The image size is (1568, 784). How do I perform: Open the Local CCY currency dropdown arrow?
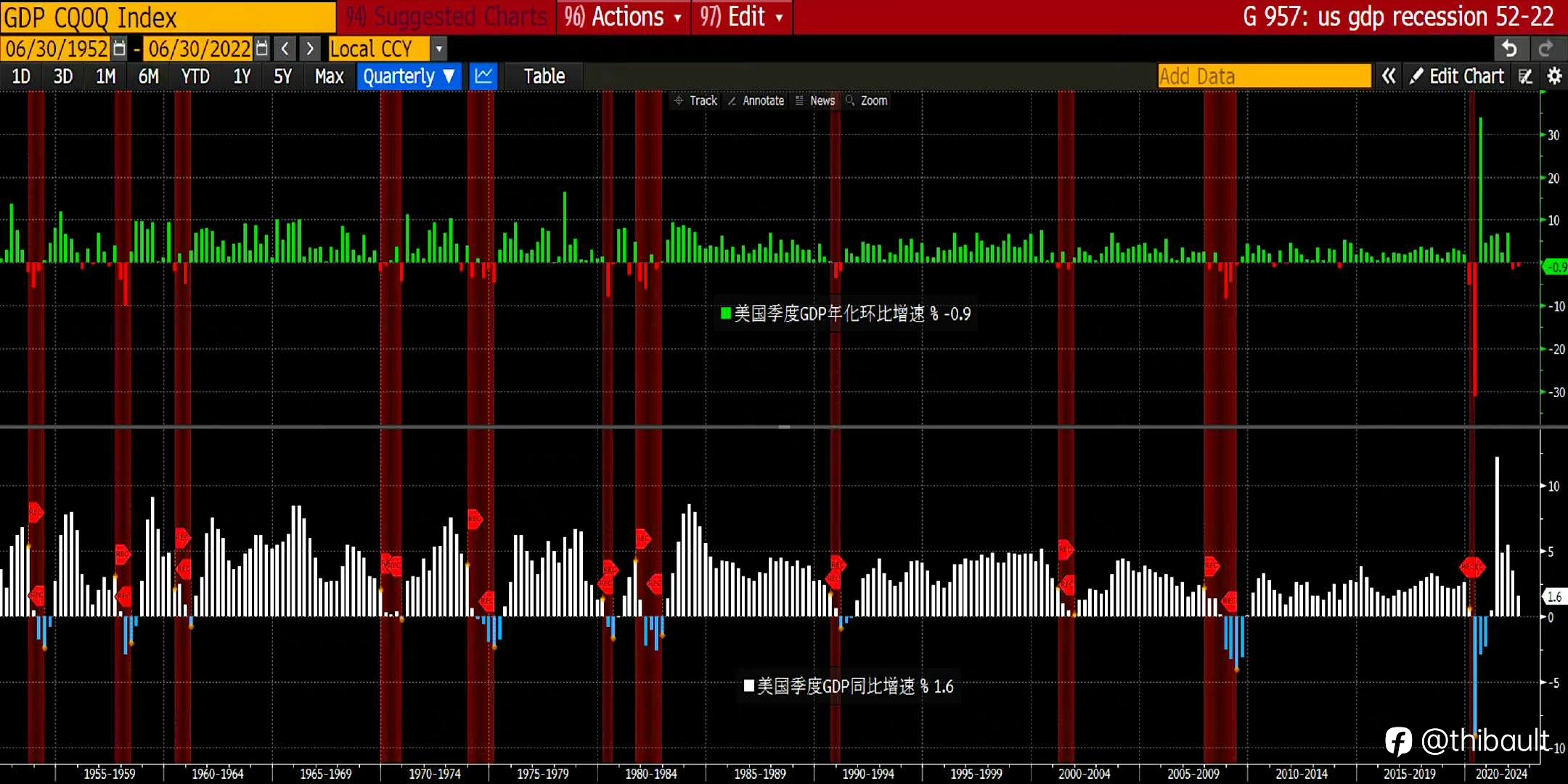[x=438, y=49]
